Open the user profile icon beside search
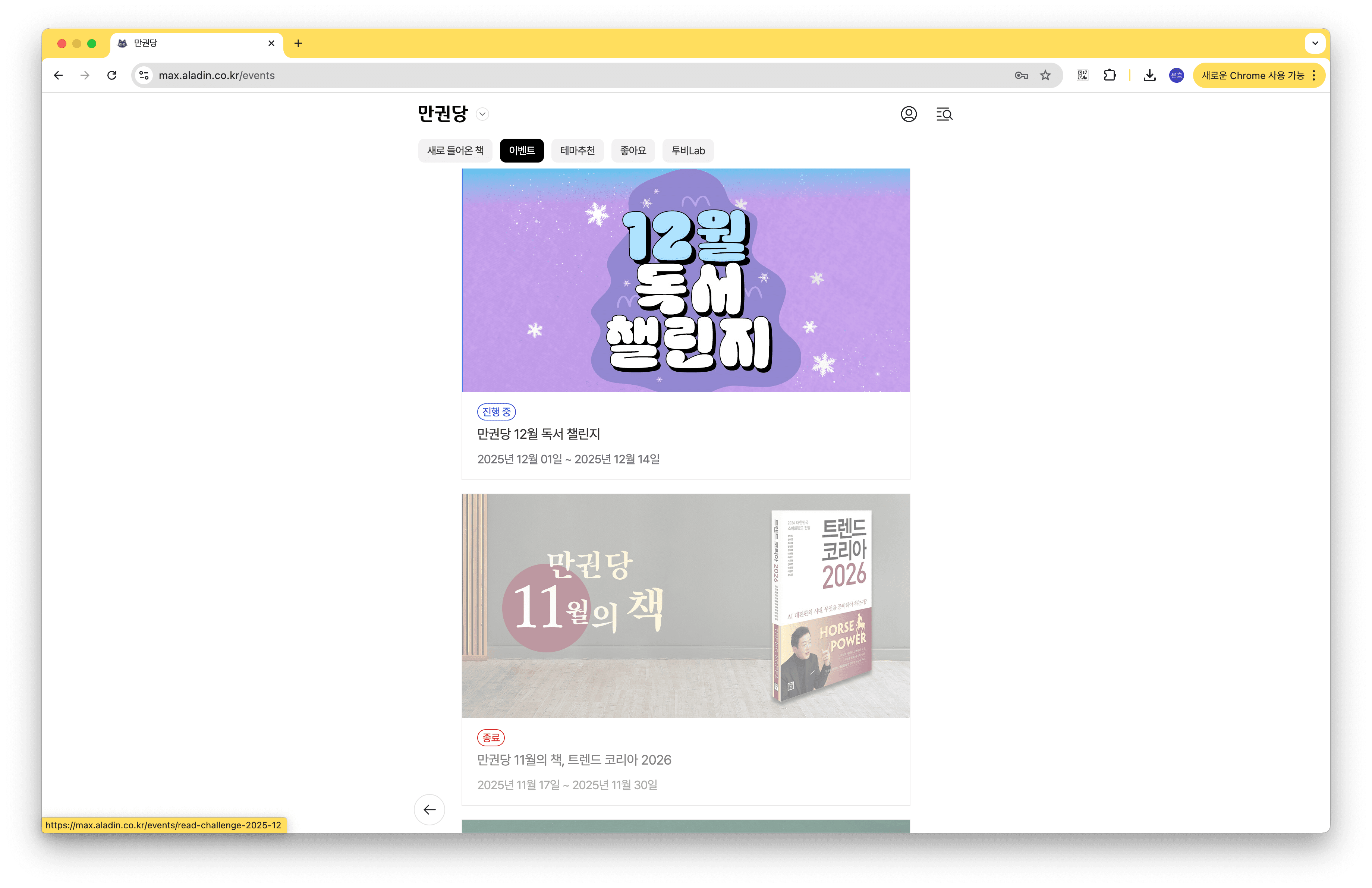This screenshot has width=1372, height=888. [x=909, y=114]
